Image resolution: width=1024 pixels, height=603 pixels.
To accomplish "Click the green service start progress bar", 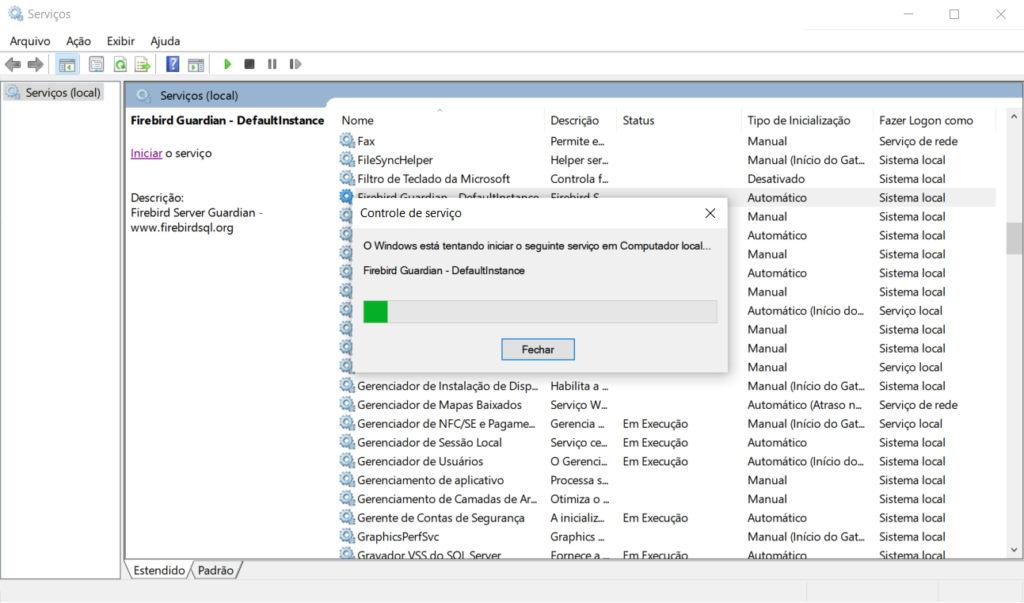I will [376, 312].
